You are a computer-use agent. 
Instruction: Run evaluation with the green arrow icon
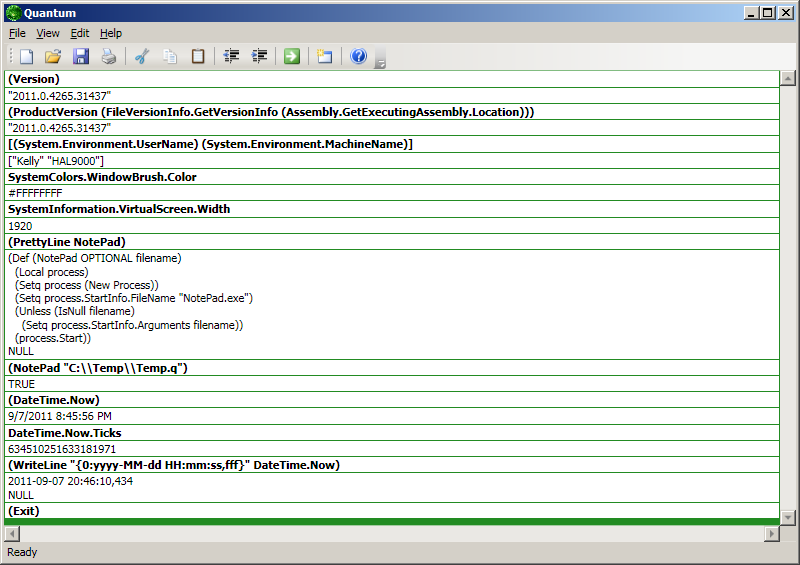click(292, 56)
